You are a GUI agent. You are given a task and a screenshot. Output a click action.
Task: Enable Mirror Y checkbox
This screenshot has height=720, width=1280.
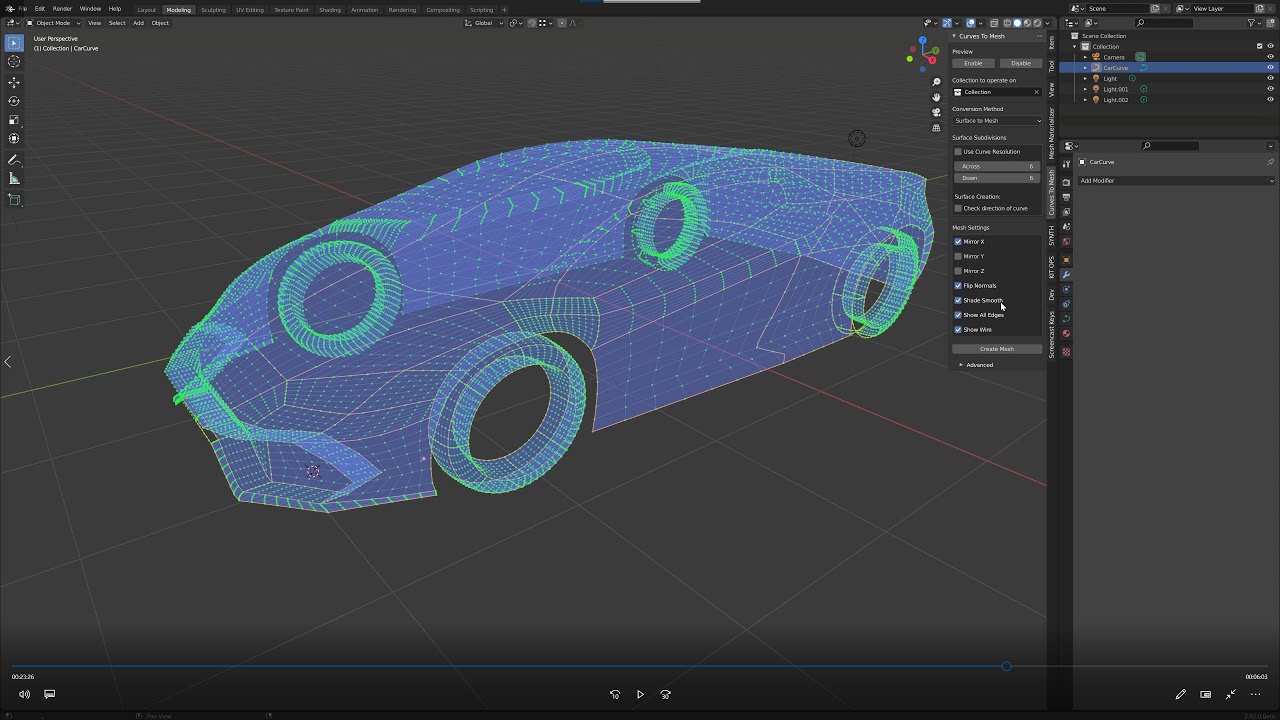click(958, 256)
